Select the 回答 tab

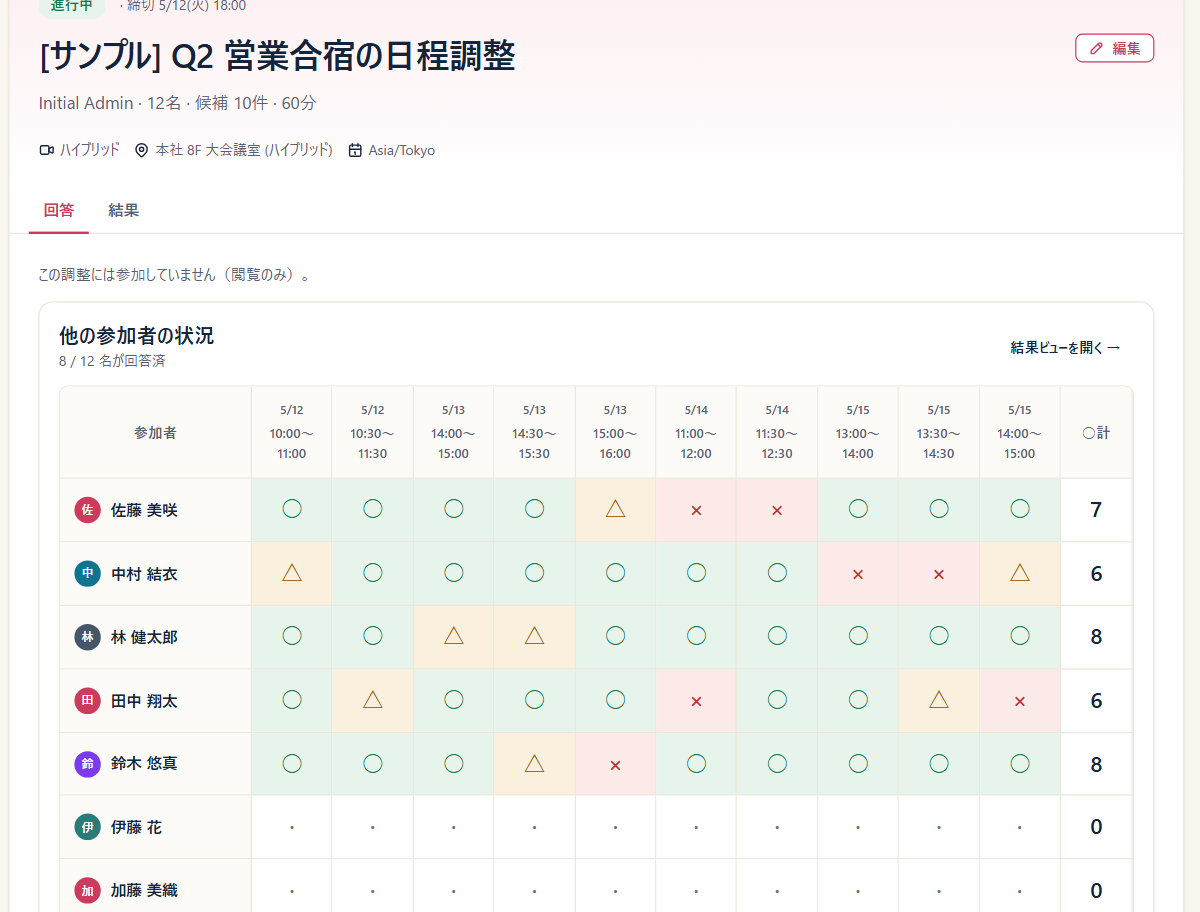point(59,210)
